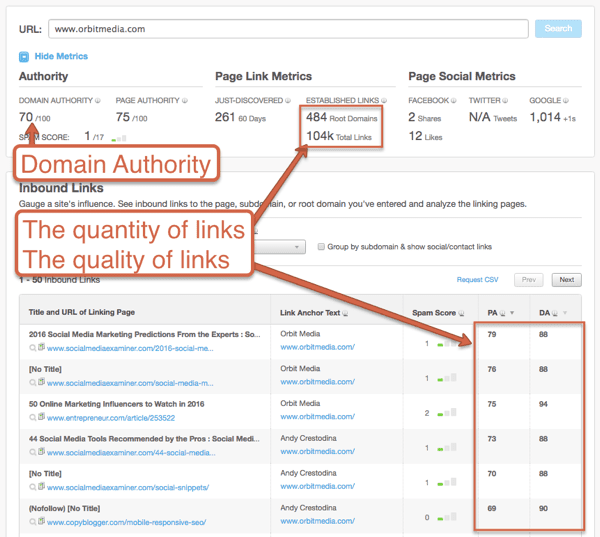Sort table by PA using its arrow

(512, 313)
